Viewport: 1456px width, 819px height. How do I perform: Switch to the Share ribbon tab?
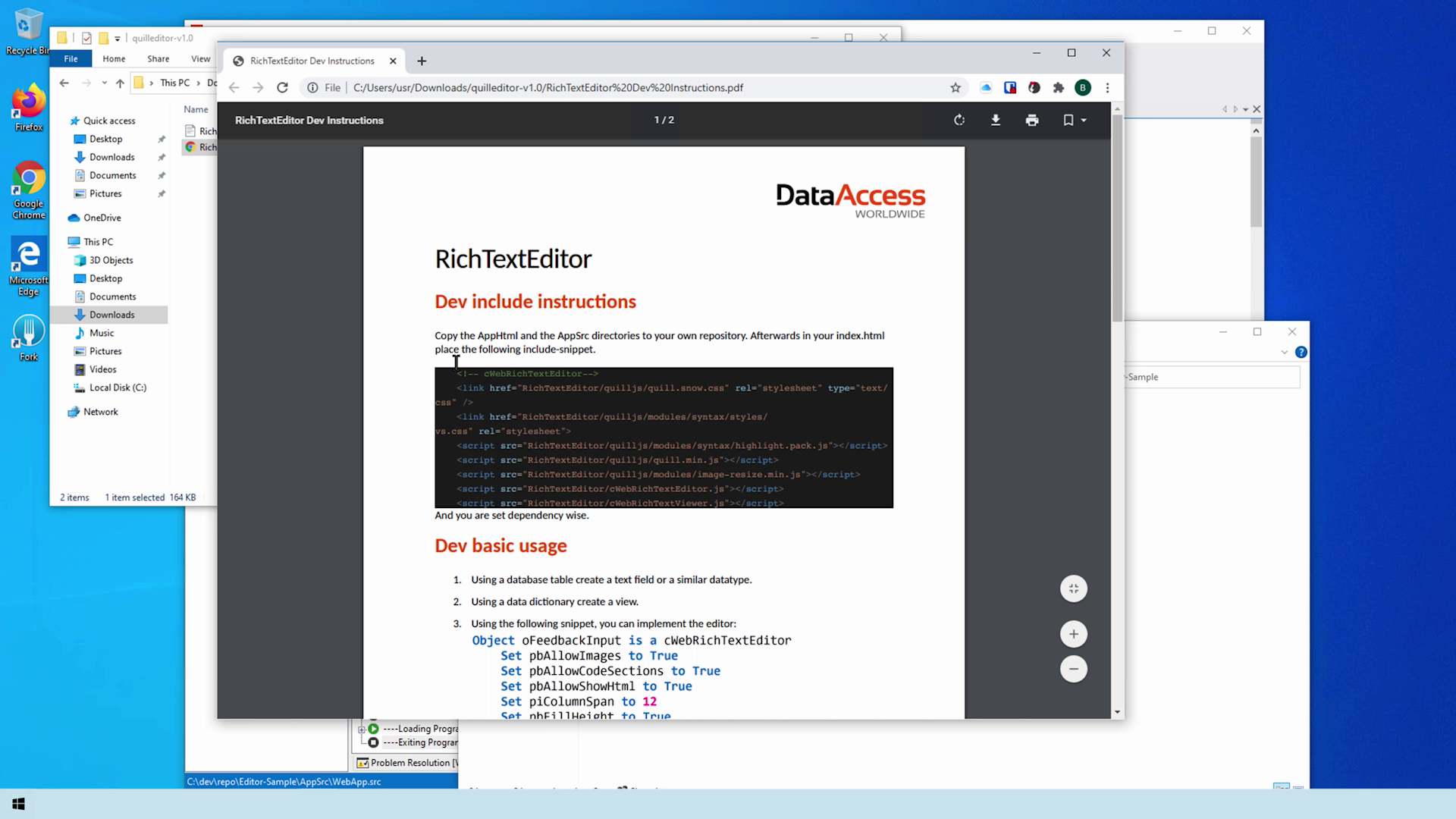pyautogui.click(x=158, y=58)
